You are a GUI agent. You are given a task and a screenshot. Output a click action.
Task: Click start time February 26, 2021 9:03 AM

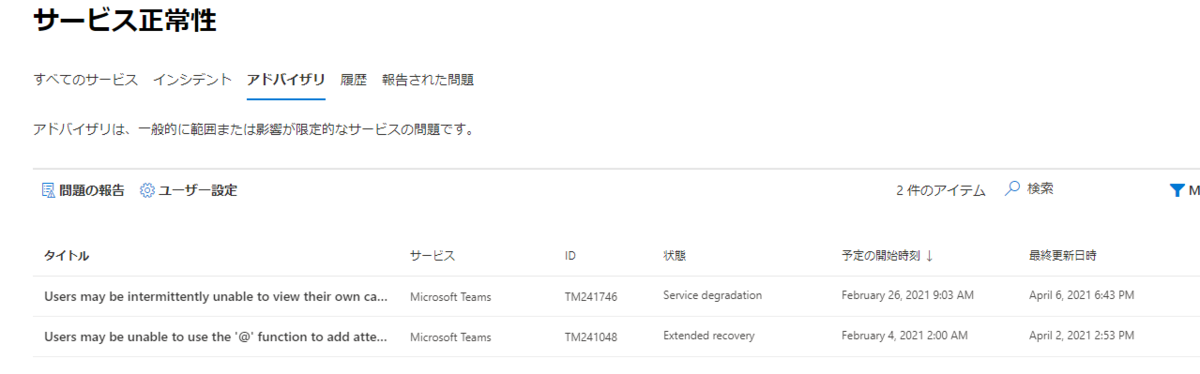[x=907, y=295]
